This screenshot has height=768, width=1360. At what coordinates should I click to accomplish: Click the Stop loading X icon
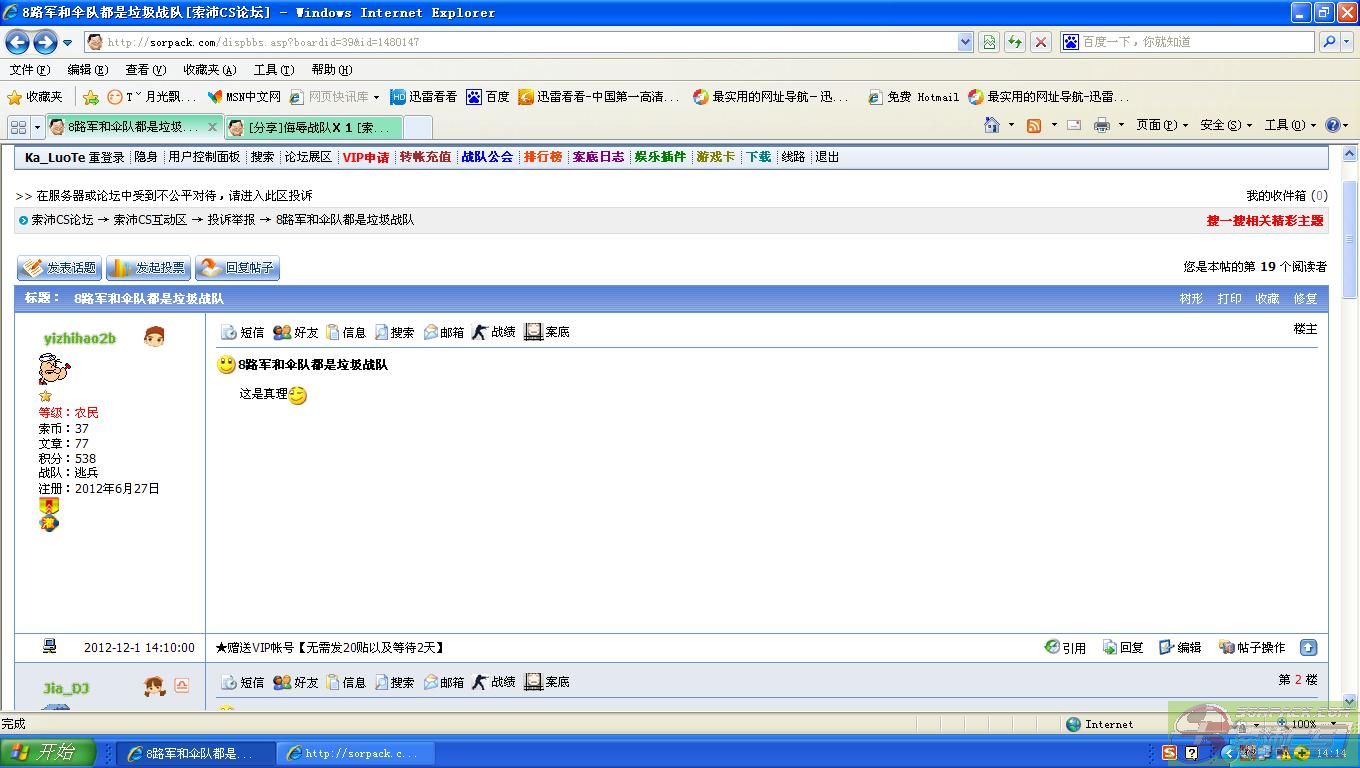tap(1041, 42)
